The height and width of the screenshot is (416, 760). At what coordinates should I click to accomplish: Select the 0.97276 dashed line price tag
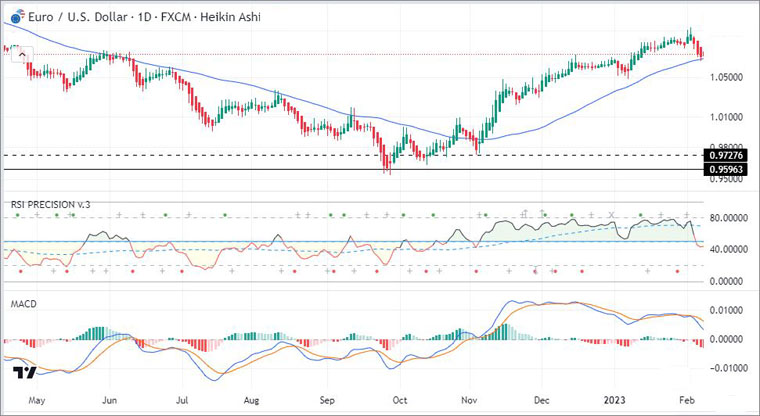coord(725,156)
